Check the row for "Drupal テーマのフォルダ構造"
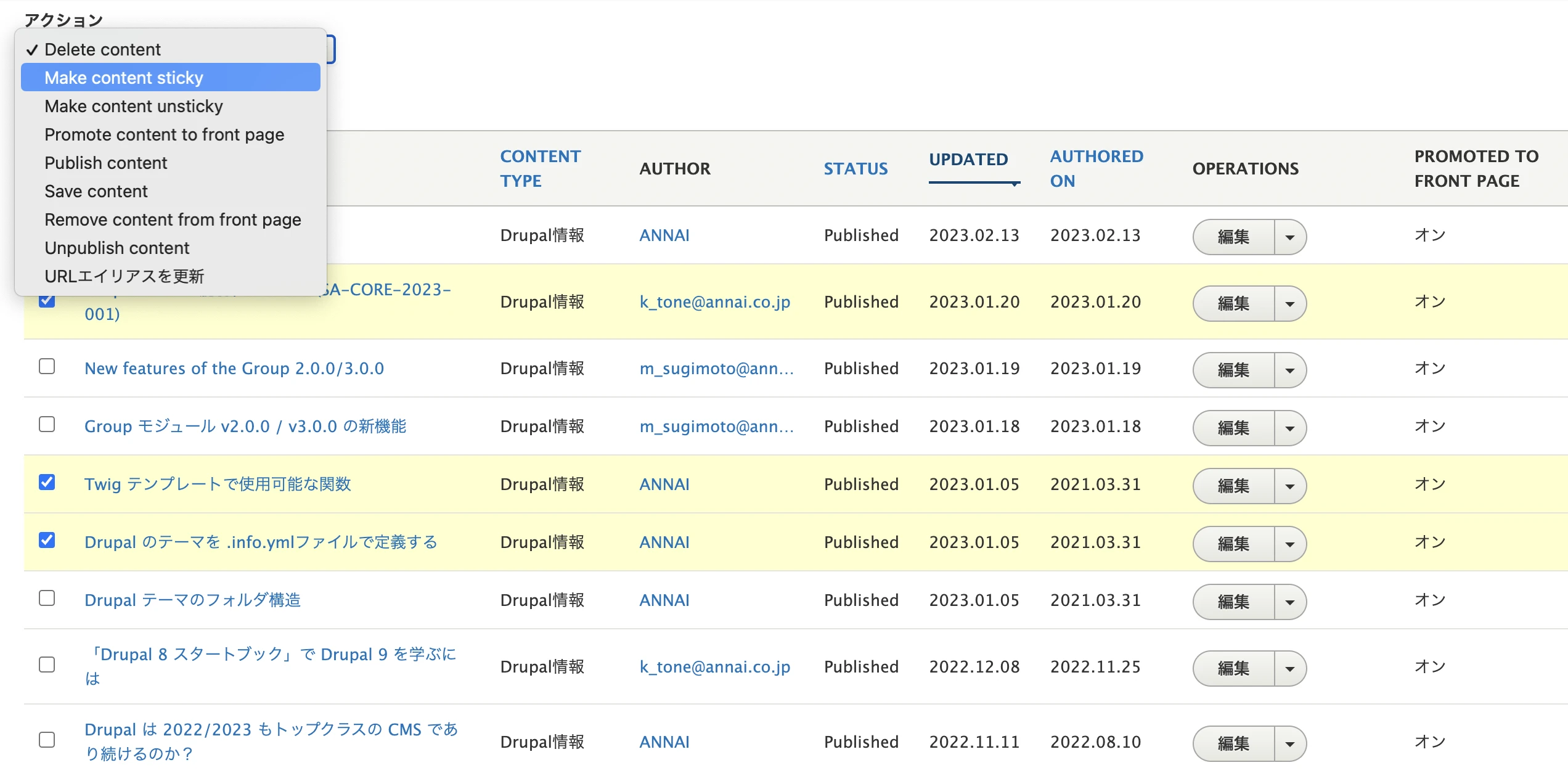This screenshot has height=773, width=1568. pyautogui.click(x=47, y=598)
